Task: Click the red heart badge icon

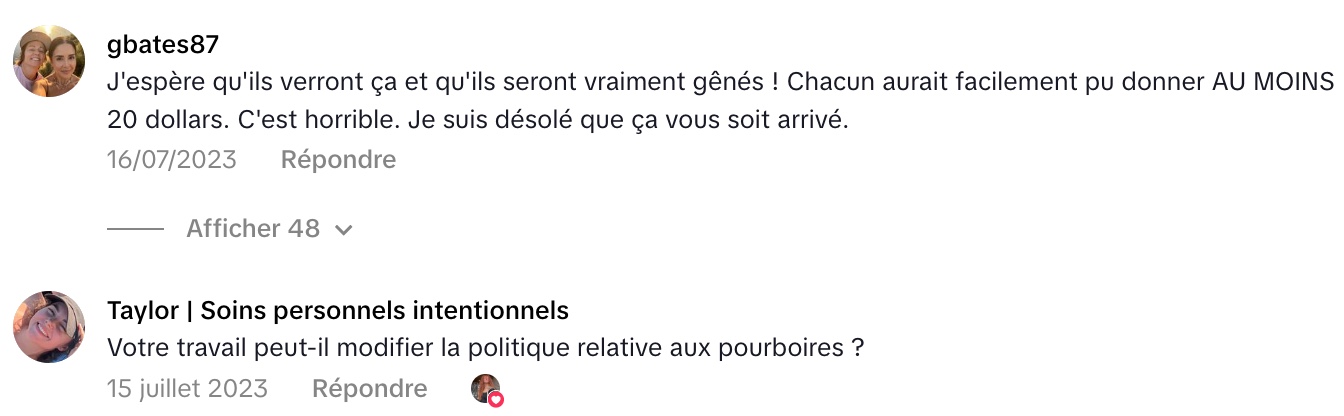Action: point(495,399)
